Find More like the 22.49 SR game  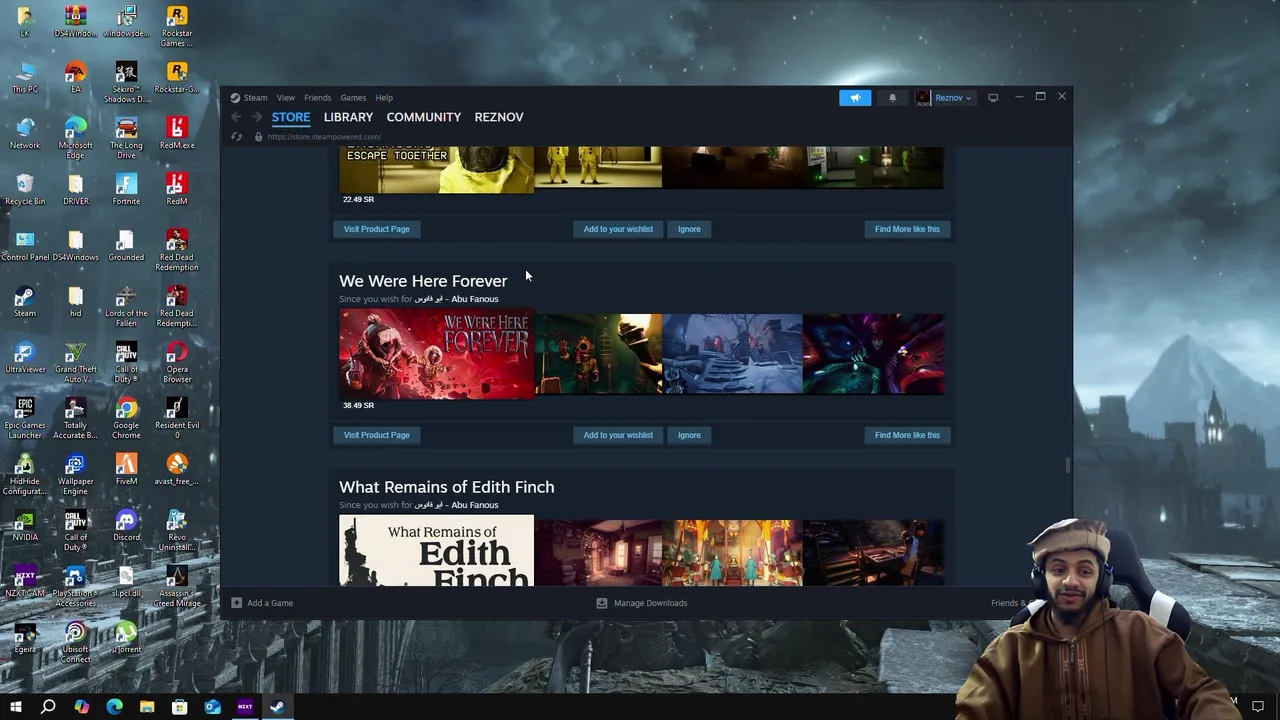coord(907,229)
